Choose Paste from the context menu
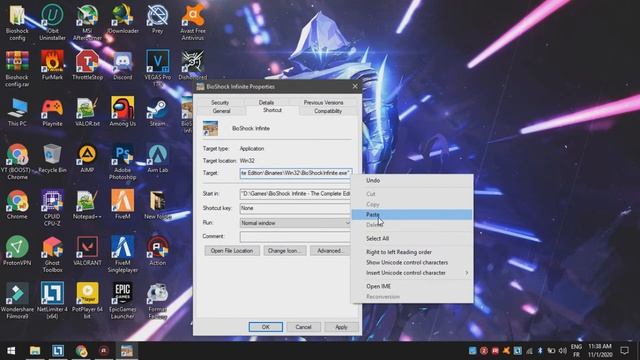Image resolution: width=640 pixels, height=360 pixels. pyautogui.click(x=412, y=214)
